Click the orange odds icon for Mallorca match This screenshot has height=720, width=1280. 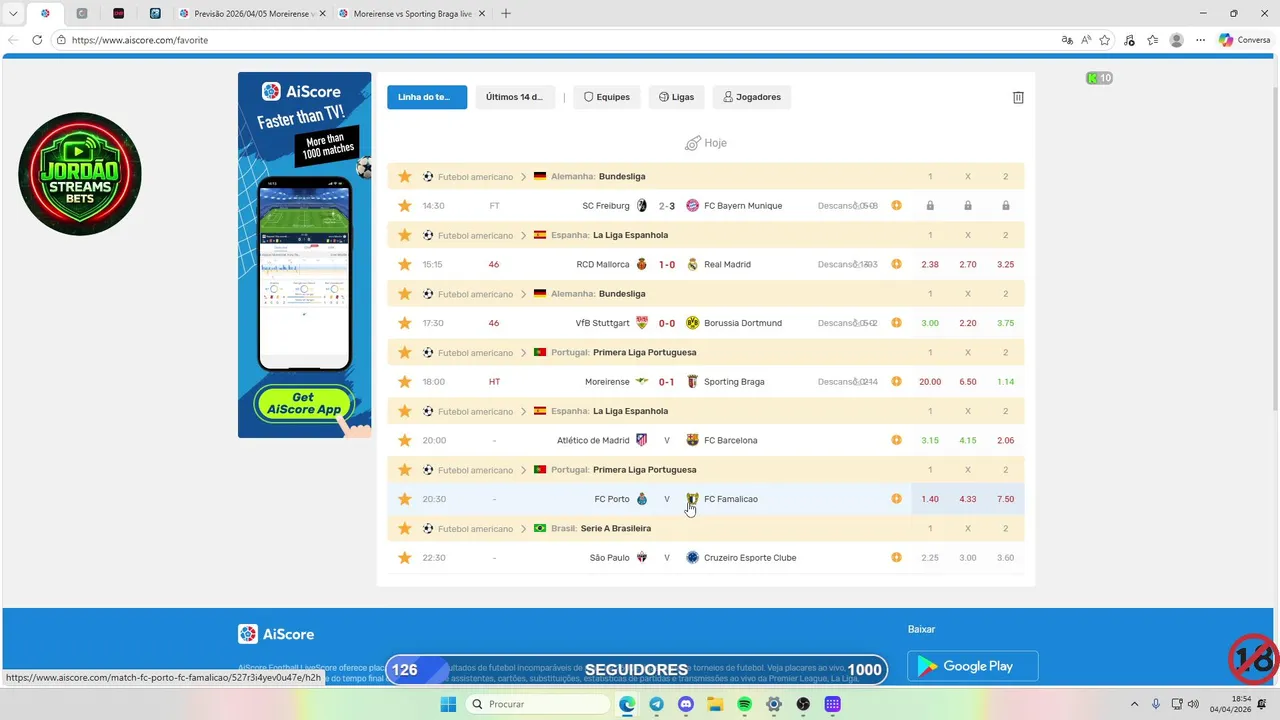click(896, 265)
